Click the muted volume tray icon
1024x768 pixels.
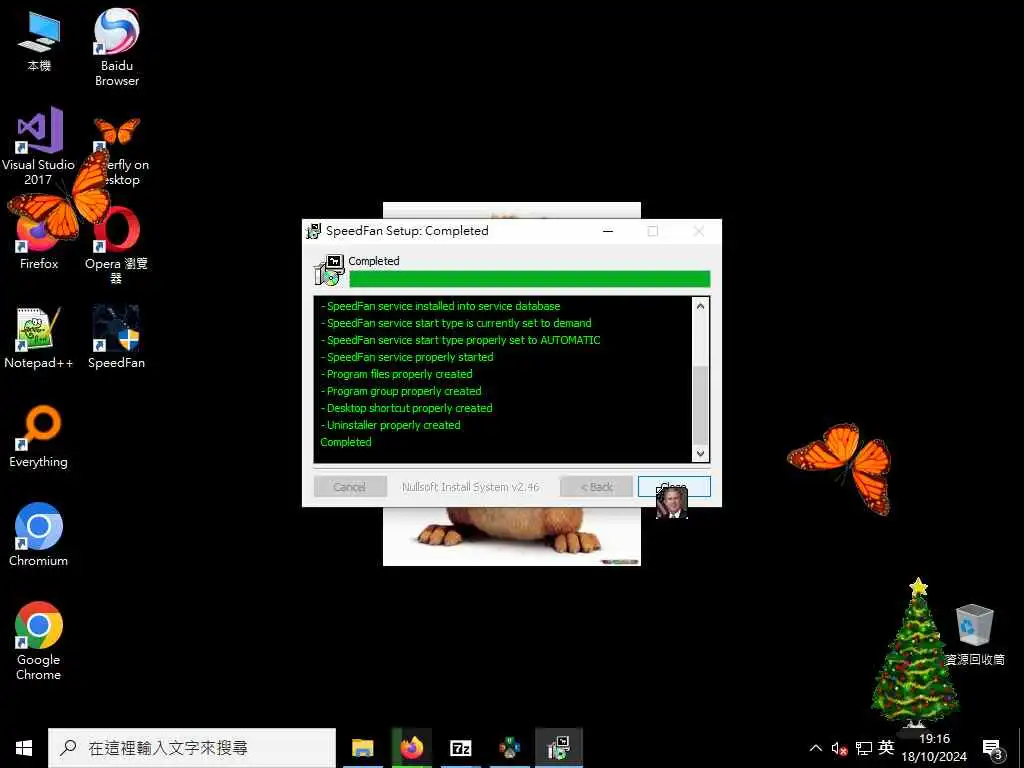point(839,748)
